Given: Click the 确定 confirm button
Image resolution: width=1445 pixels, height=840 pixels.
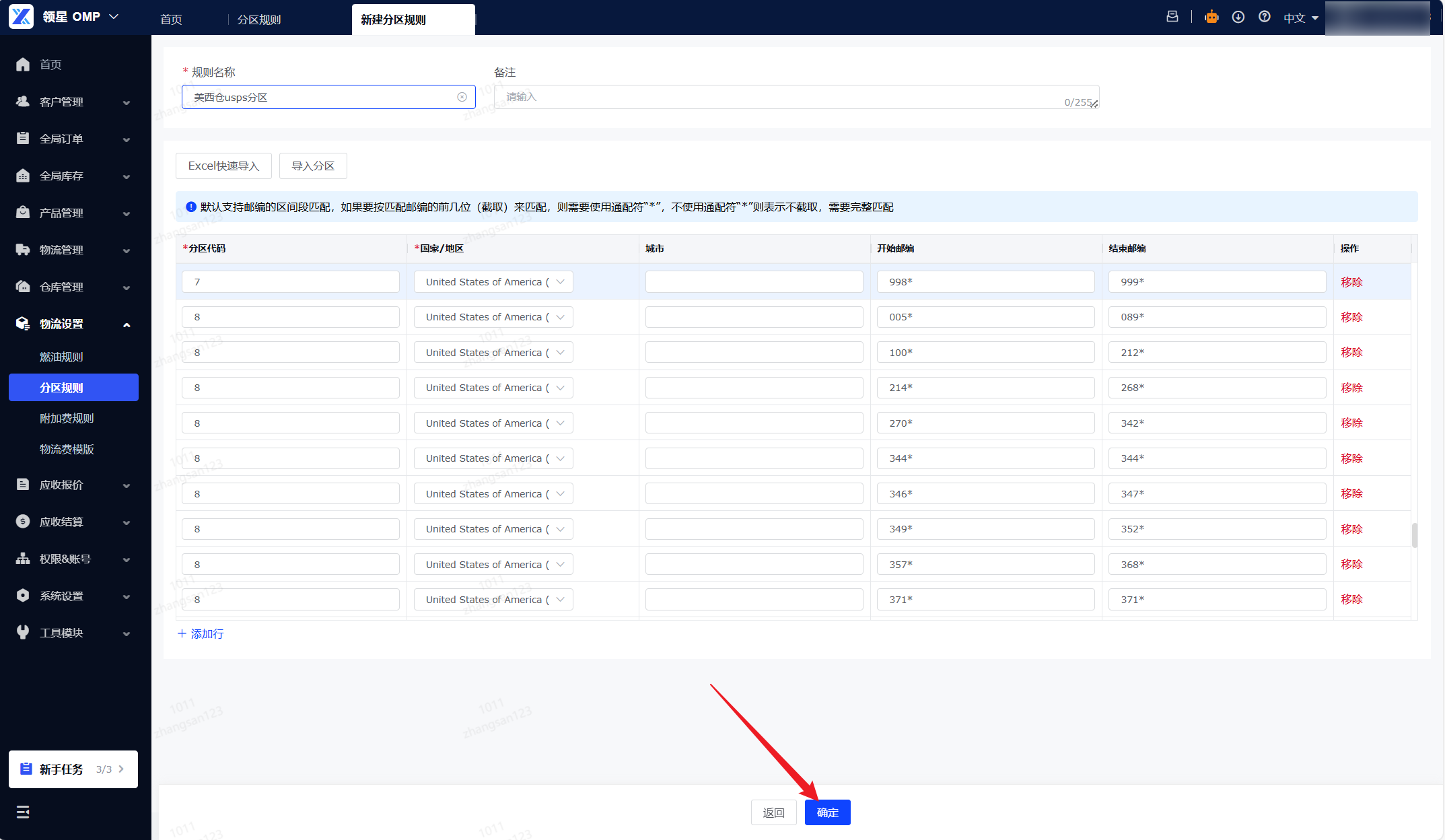Looking at the screenshot, I should (x=827, y=812).
